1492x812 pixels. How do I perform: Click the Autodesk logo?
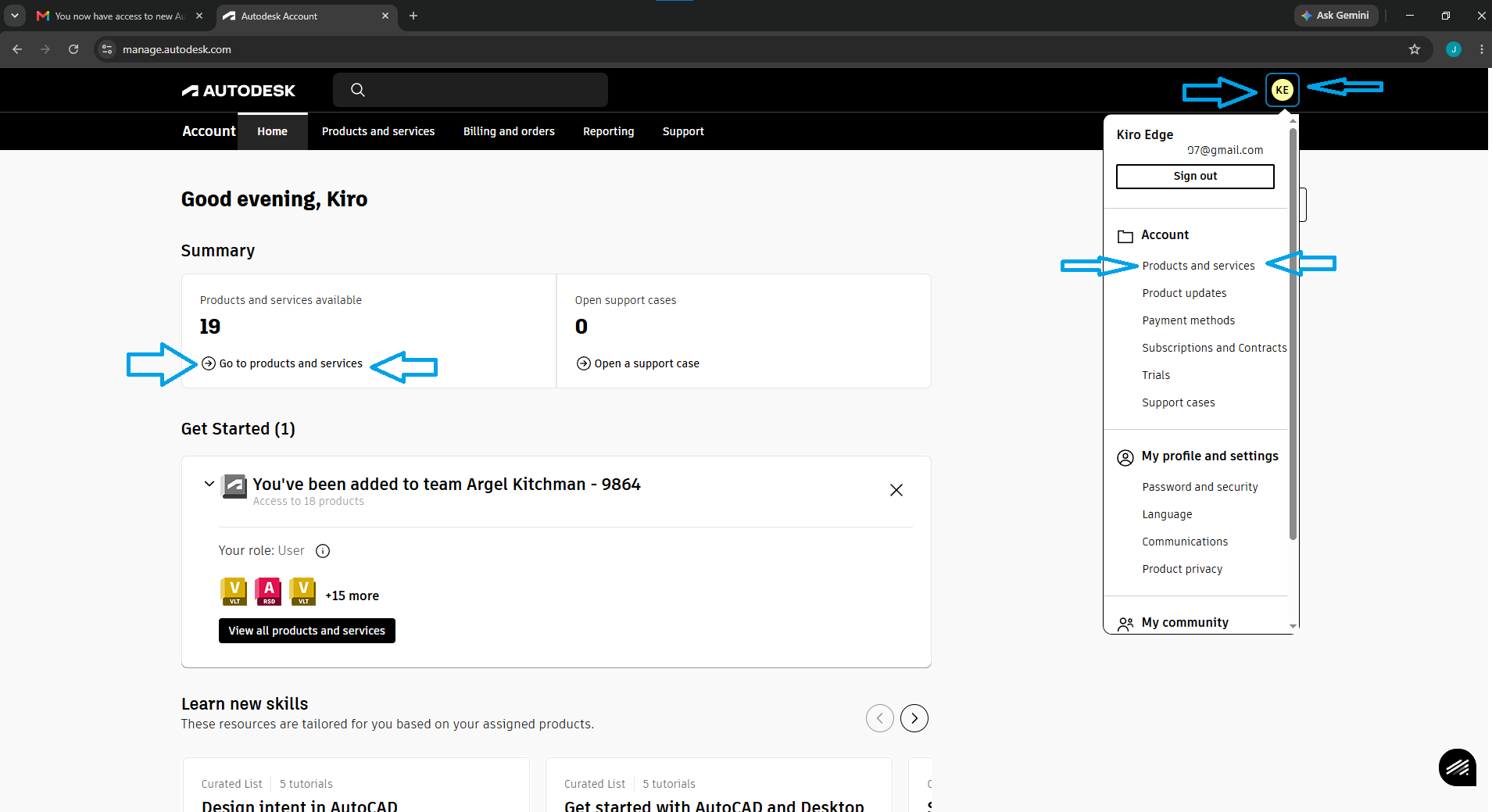[x=238, y=91]
